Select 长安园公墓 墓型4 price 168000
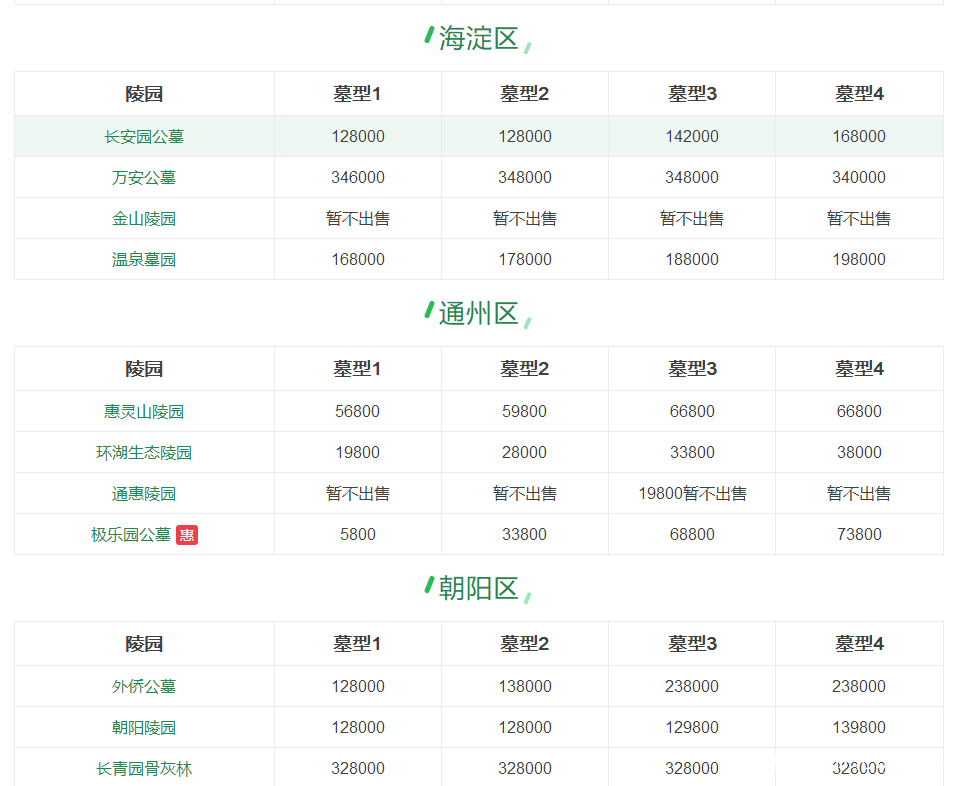Screen dimensions: 960x786 859,137
